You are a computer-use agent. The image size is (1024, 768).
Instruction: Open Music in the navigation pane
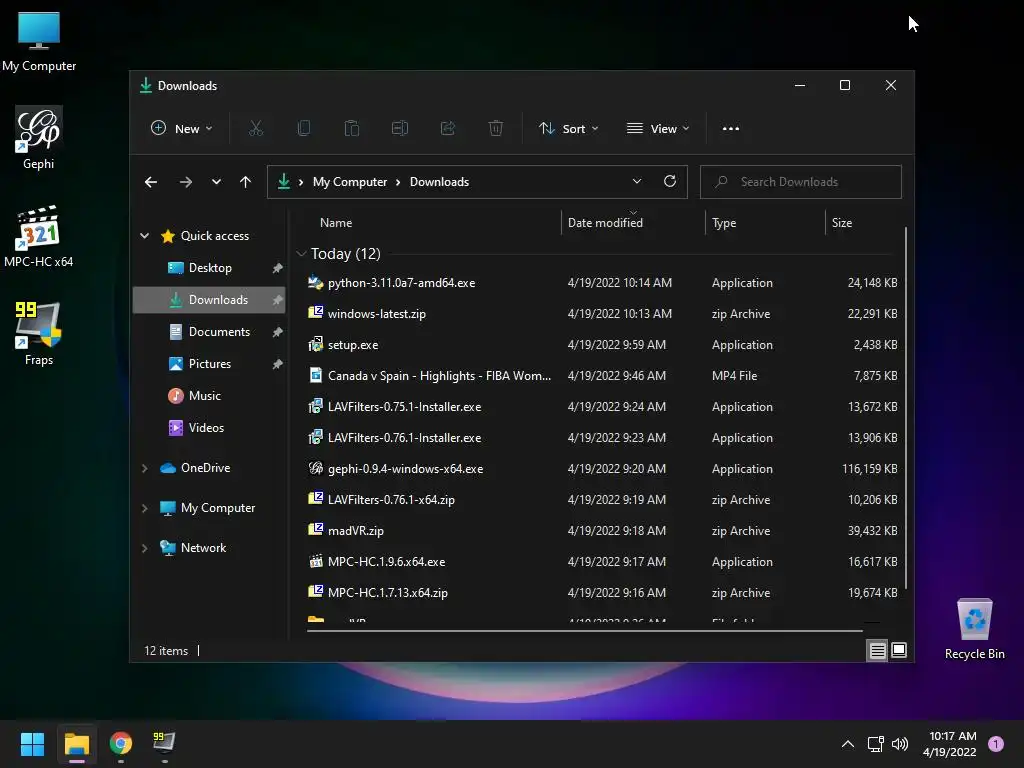coord(209,396)
